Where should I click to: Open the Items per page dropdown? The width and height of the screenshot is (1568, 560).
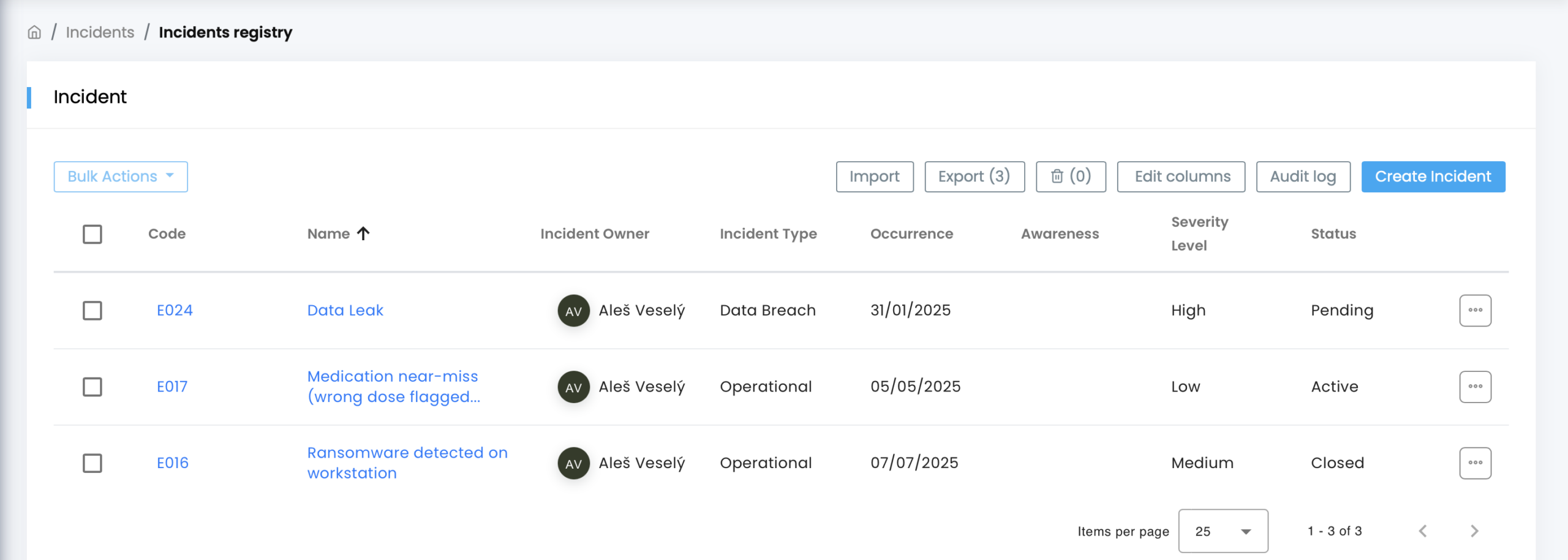(x=1223, y=531)
